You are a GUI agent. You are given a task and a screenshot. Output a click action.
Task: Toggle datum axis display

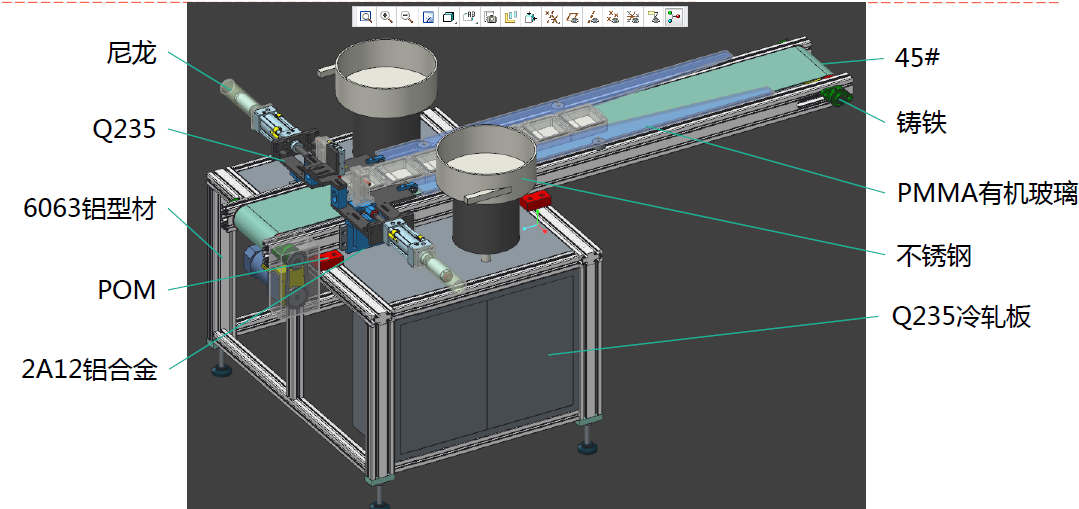coord(592,17)
